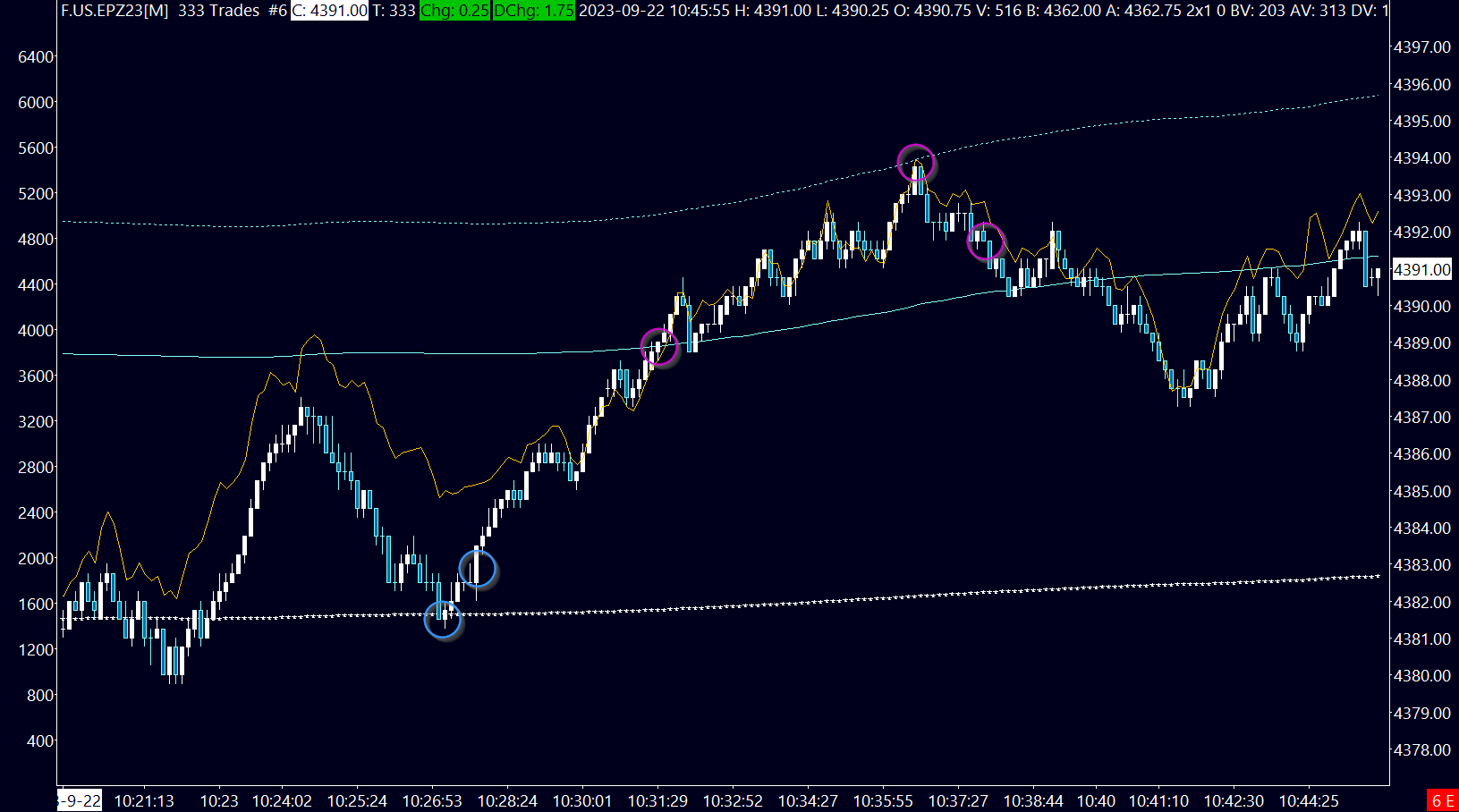Screen dimensions: 1459x812
Task: Click the O: 4390.75 open value
Action: pos(934,11)
